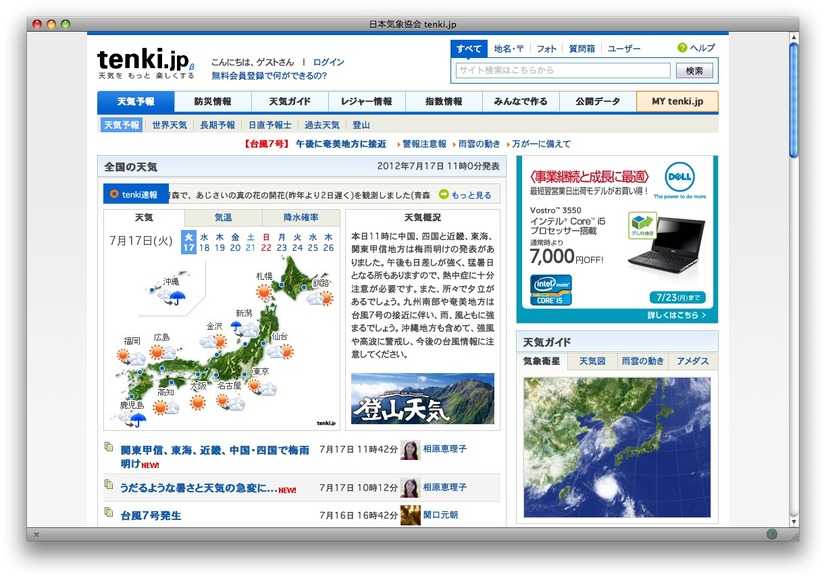Switch map to the 降水確率 tab
This screenshot has width=826, height=578.
pyautogui.click(x=301, y=218)
